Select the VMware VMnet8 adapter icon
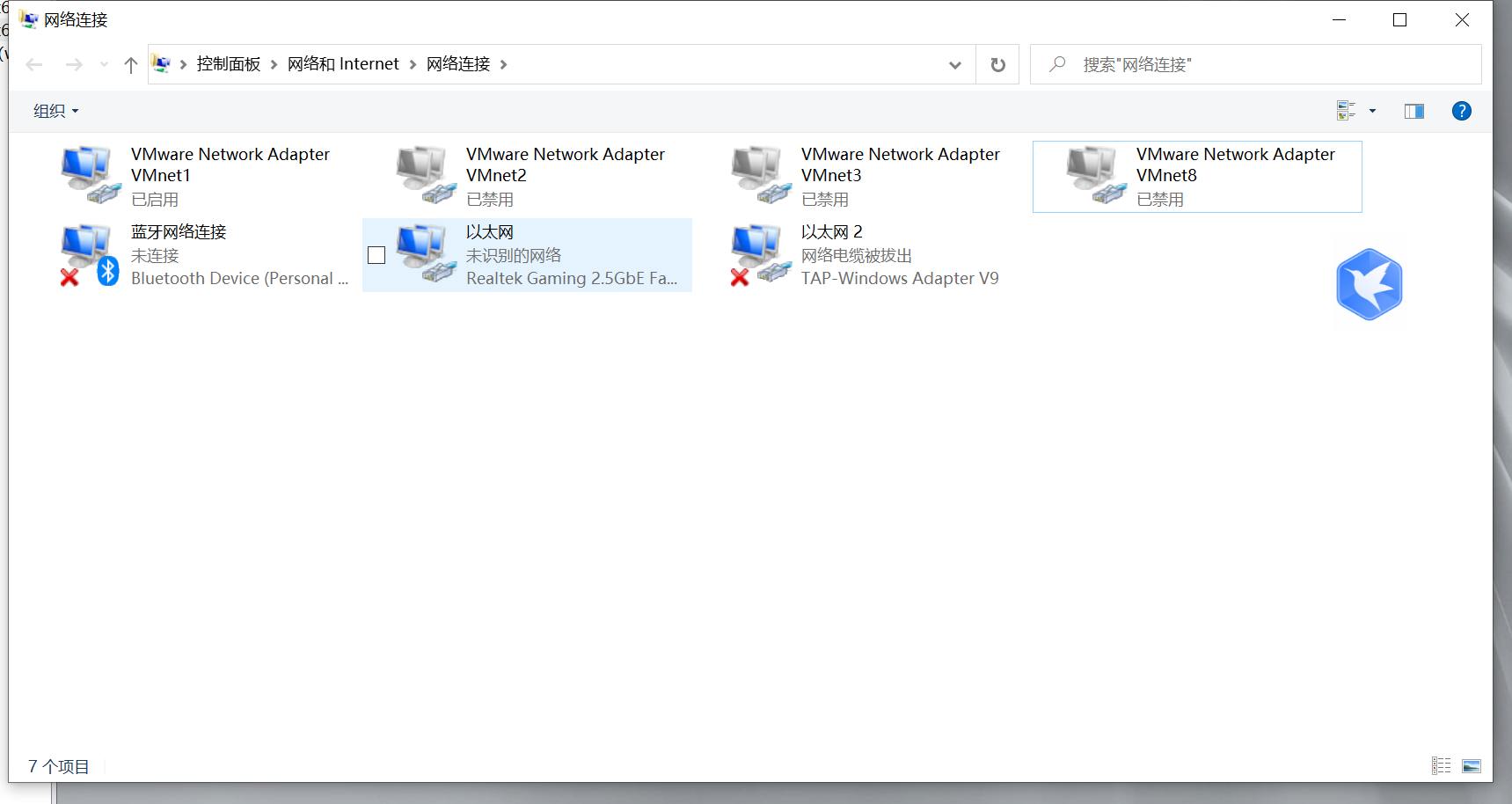Image resolution: width=1512 pixels, height=804 pixels. (1096, 175)
